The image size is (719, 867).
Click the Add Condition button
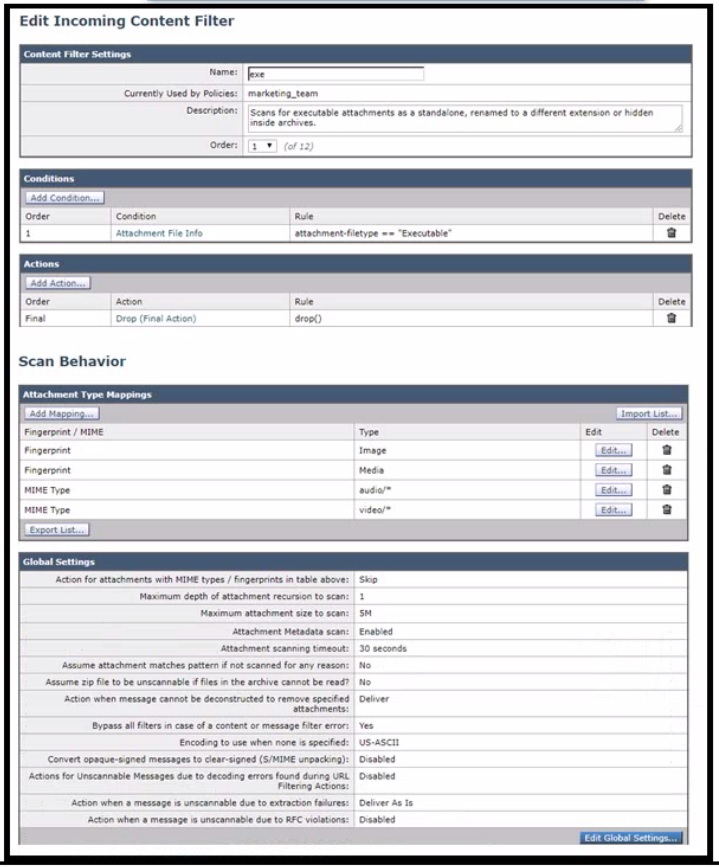click(x=64, y=198)
